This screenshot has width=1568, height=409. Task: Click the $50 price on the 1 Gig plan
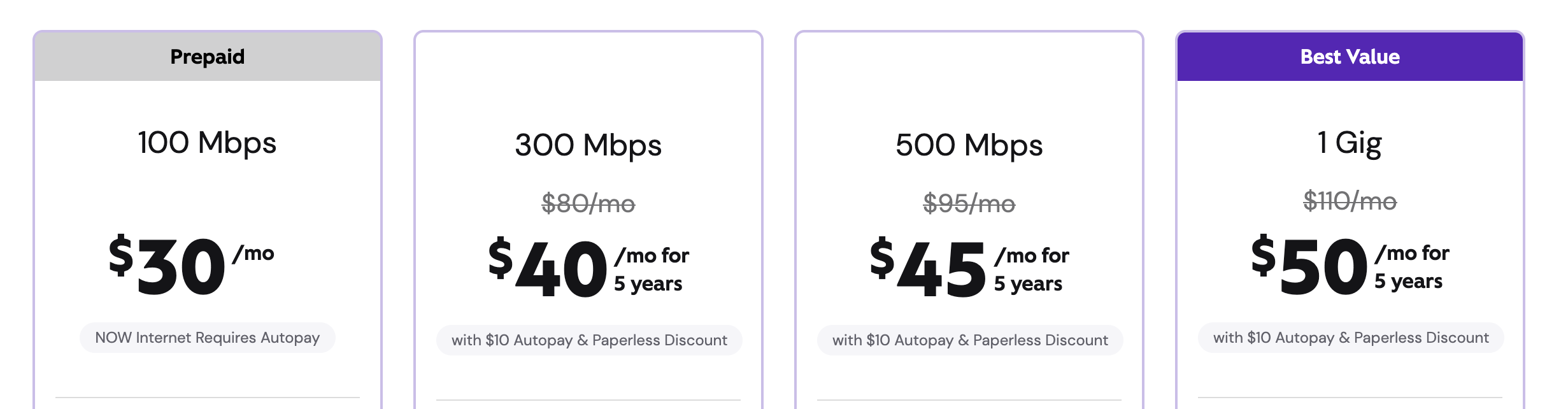pos(1309,265)
